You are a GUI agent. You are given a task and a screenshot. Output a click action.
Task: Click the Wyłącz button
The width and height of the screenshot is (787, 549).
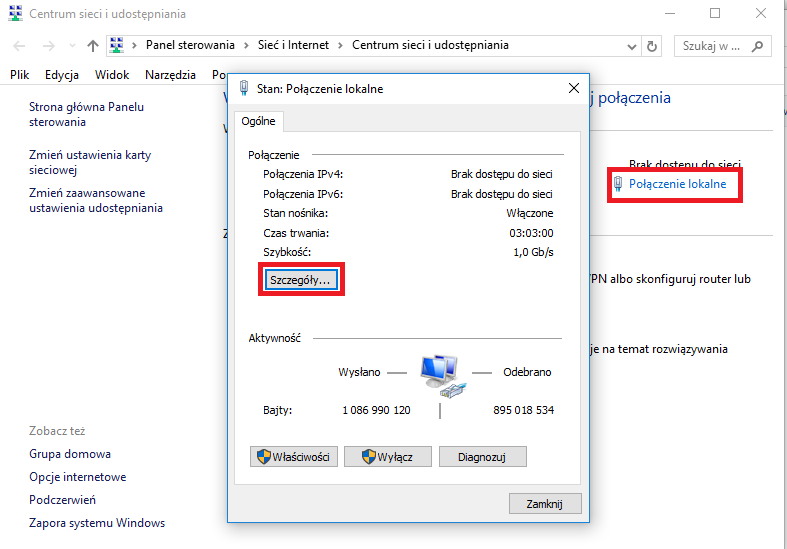pos(387,457)
